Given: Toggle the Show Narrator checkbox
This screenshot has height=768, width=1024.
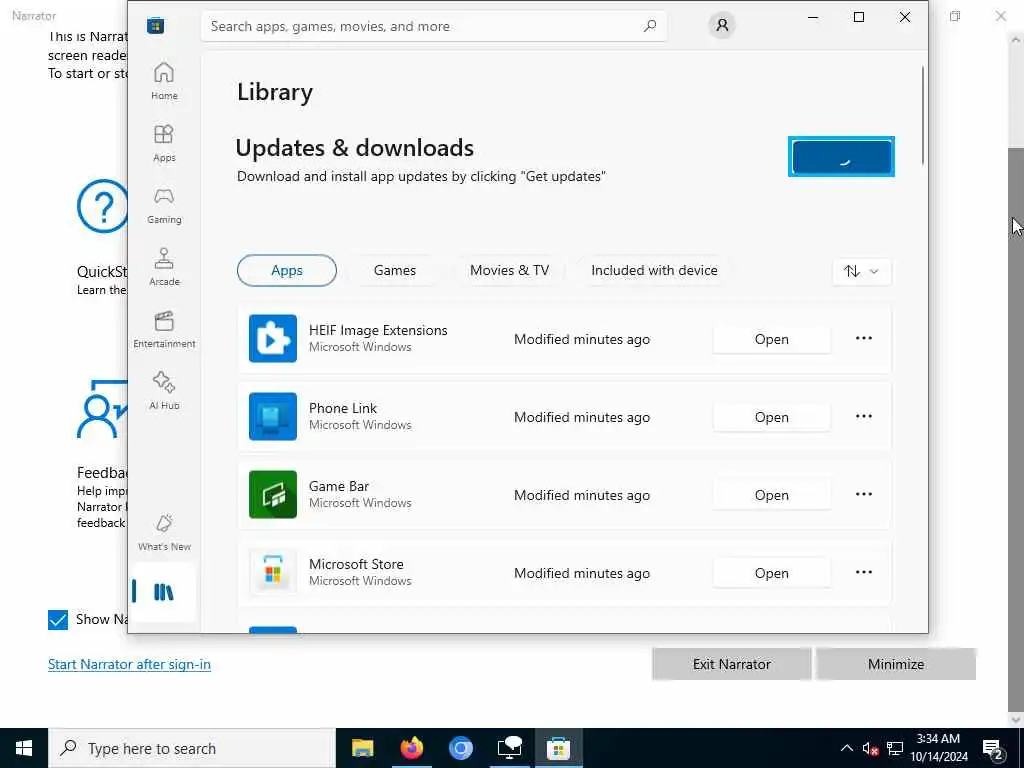Looking at the screenshot, I should [x=57, y=619].
